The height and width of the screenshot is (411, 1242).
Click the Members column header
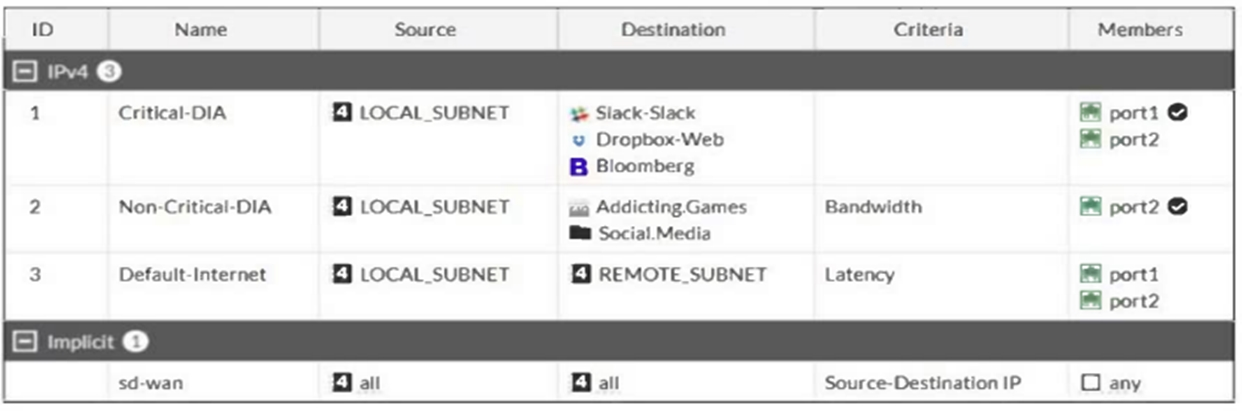[1140, 30]
